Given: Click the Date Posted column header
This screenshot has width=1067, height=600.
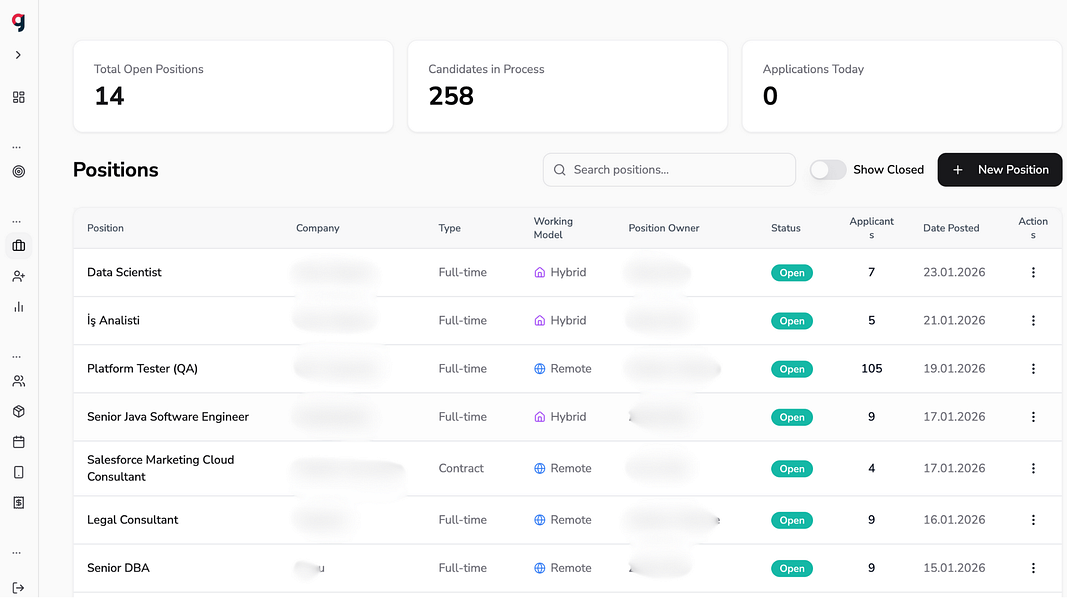Looking at the screenshot, I should (x=950, y=228).
